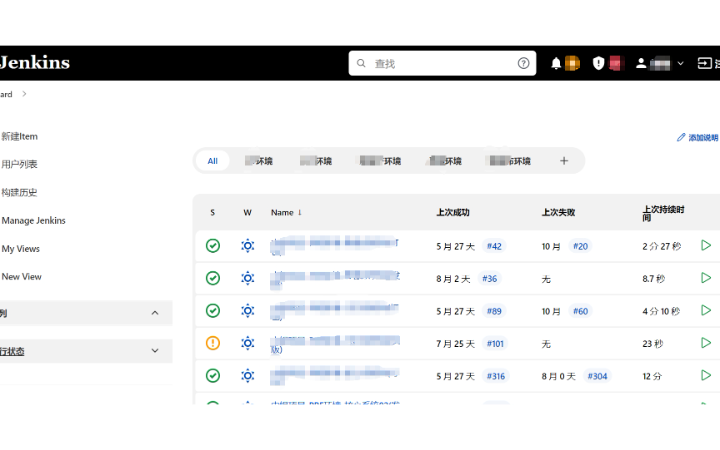Open the notifications bell icon
This screenshot has width=720, height=450.
[556, 63]
